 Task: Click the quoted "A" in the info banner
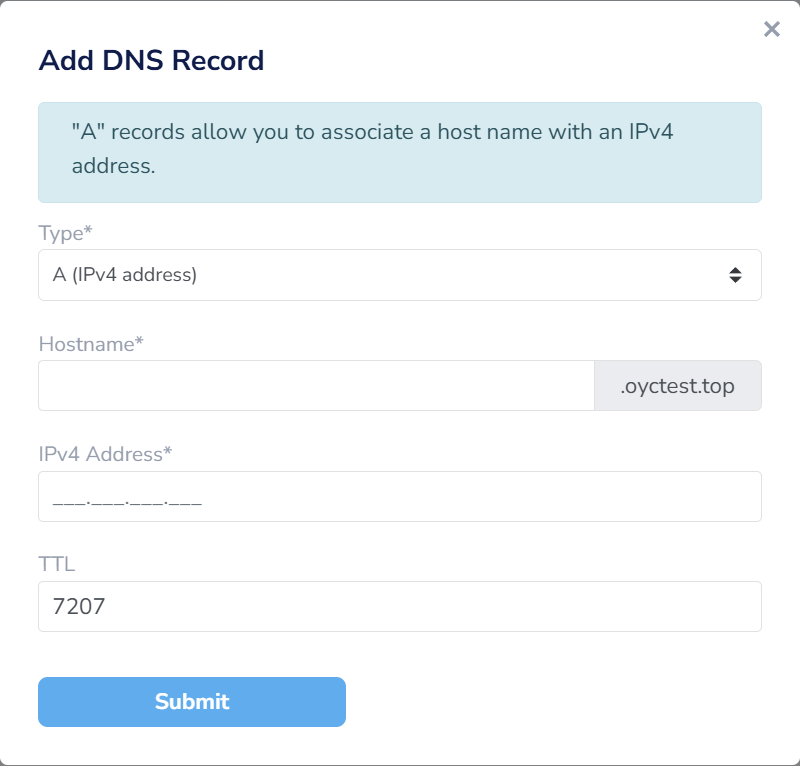pos(82,132)
